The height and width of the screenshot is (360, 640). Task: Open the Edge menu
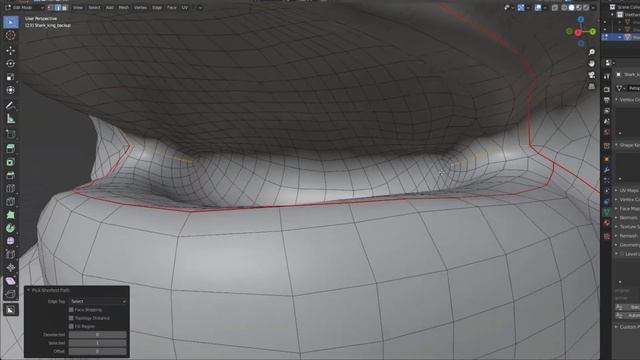click(157, 7)
